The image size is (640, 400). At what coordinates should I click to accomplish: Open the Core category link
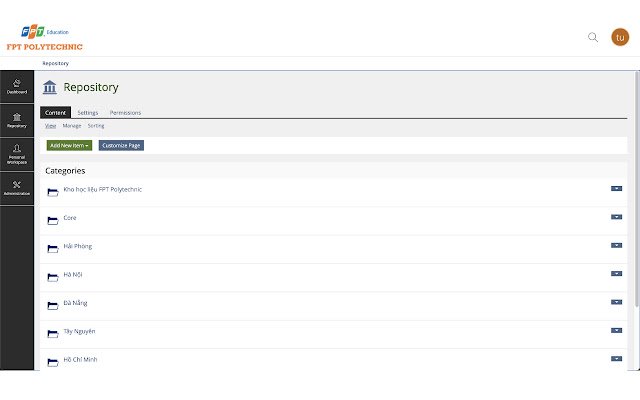pyautogui.click(x=70, y=218)
